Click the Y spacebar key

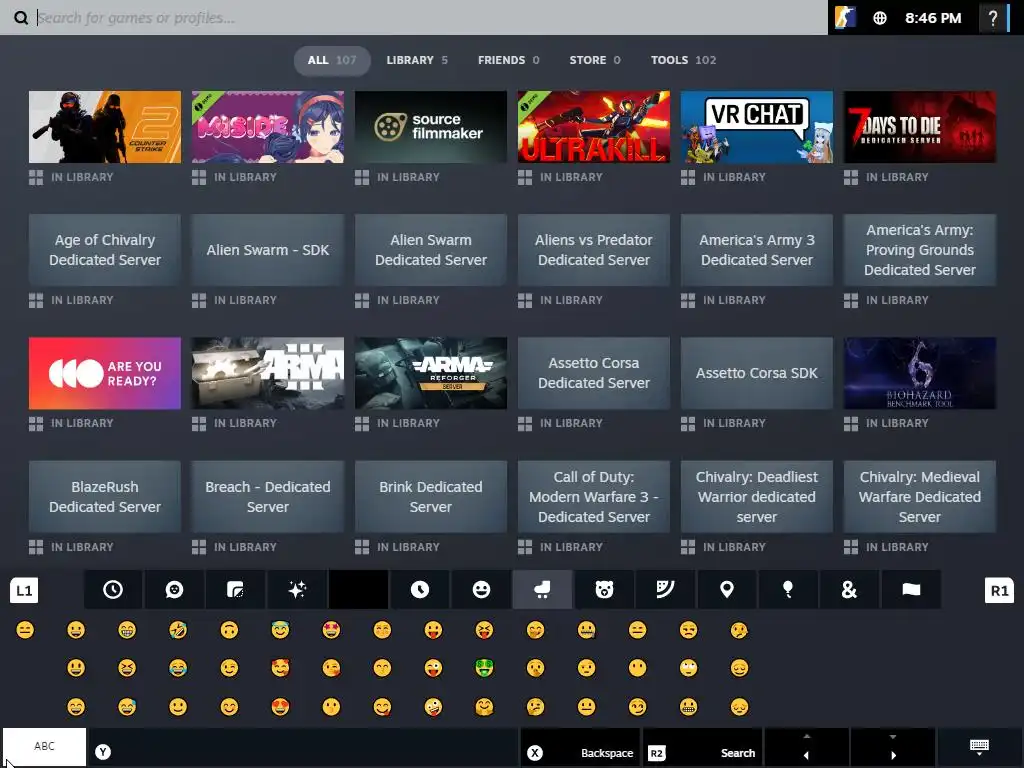pyautogui.click(x=304, y=748)
